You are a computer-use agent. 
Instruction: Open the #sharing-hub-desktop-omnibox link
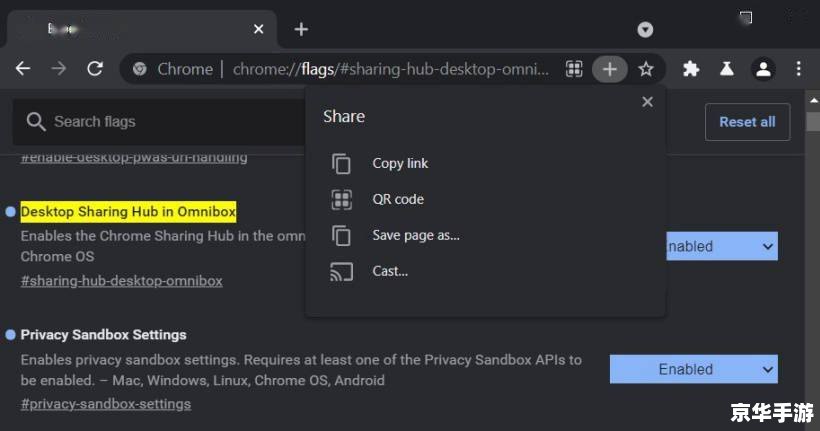click(x=121, y=281)
